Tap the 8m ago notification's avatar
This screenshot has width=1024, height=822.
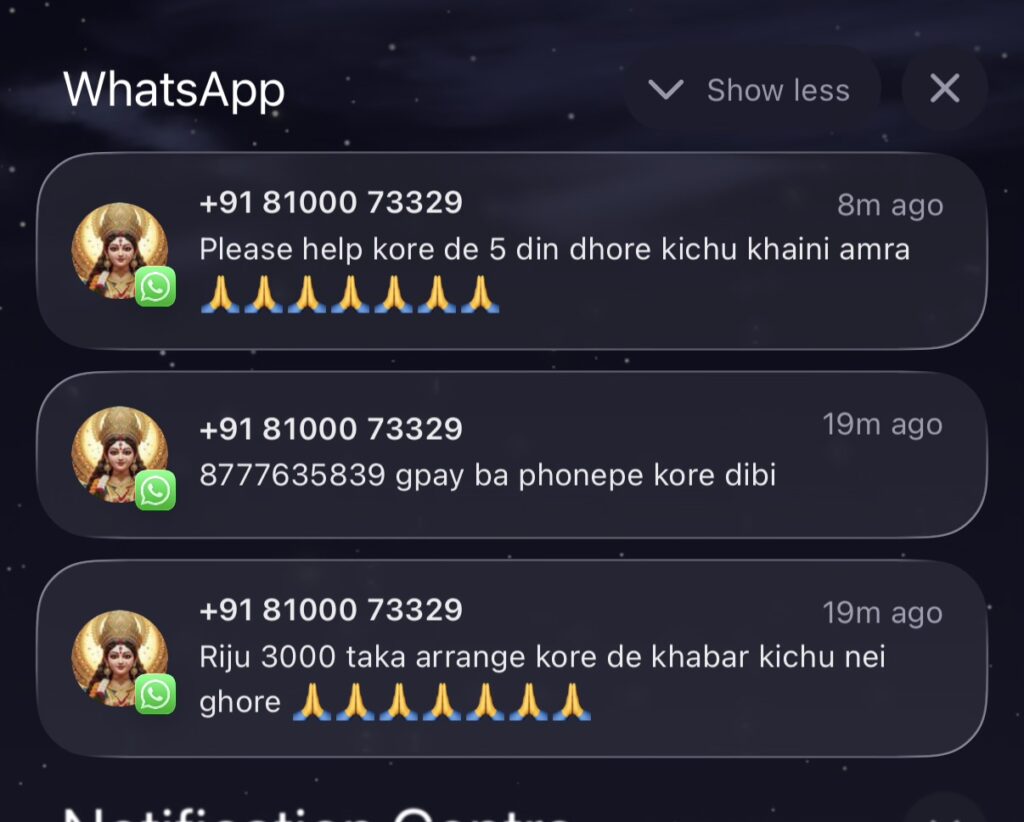(x=120, y=251)
